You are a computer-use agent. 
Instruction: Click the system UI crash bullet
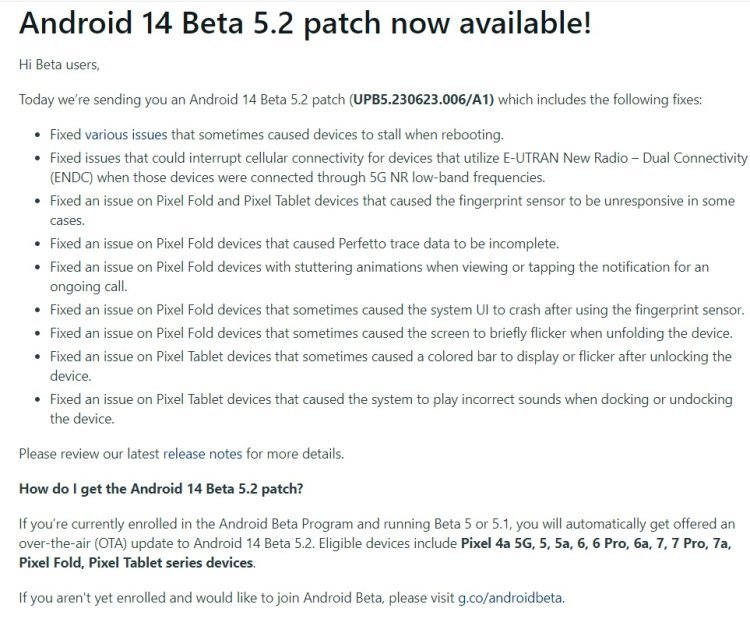(396, 309)
